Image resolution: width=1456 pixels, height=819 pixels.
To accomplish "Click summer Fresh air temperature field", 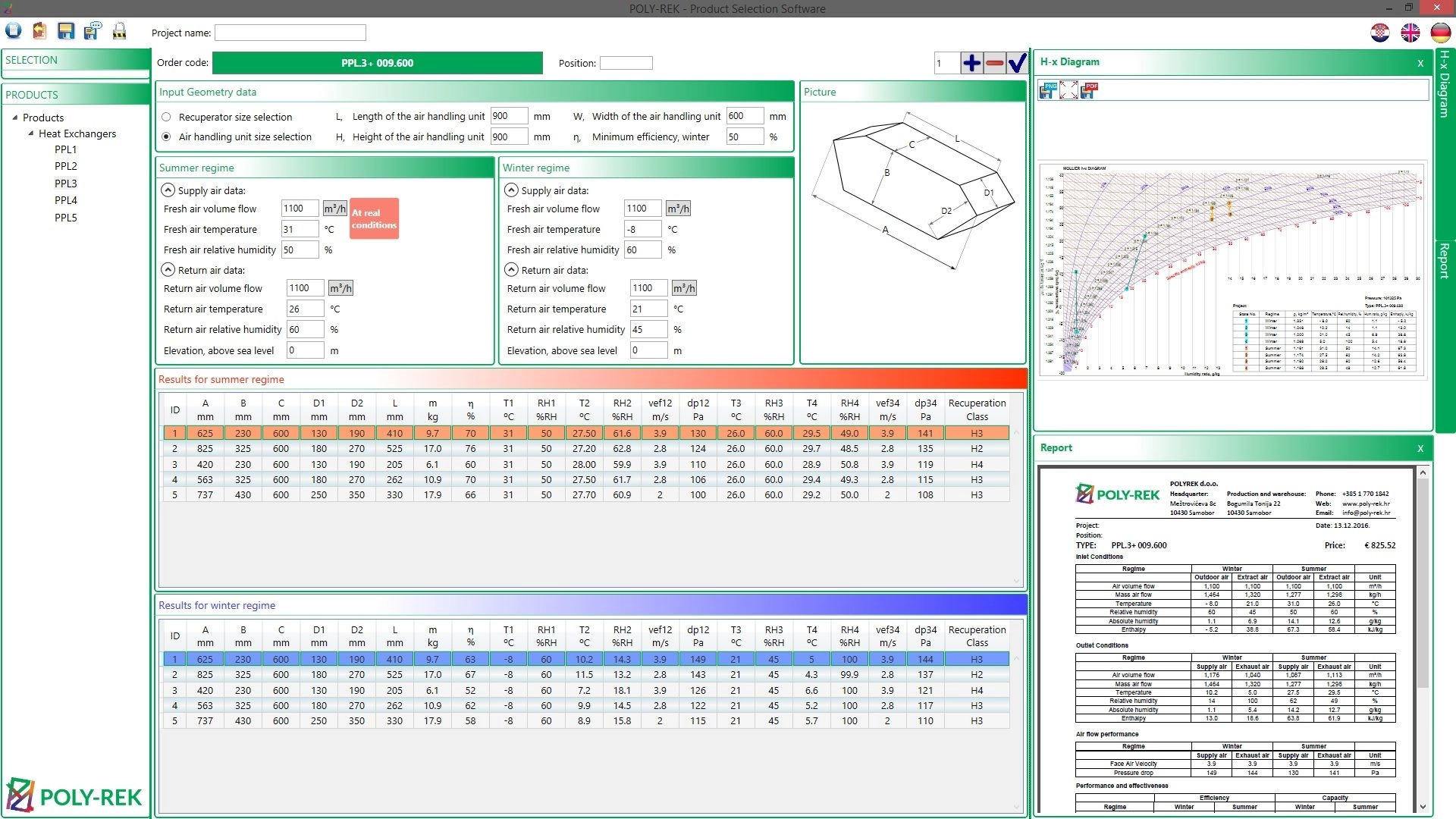I will (x=300, y=229).
